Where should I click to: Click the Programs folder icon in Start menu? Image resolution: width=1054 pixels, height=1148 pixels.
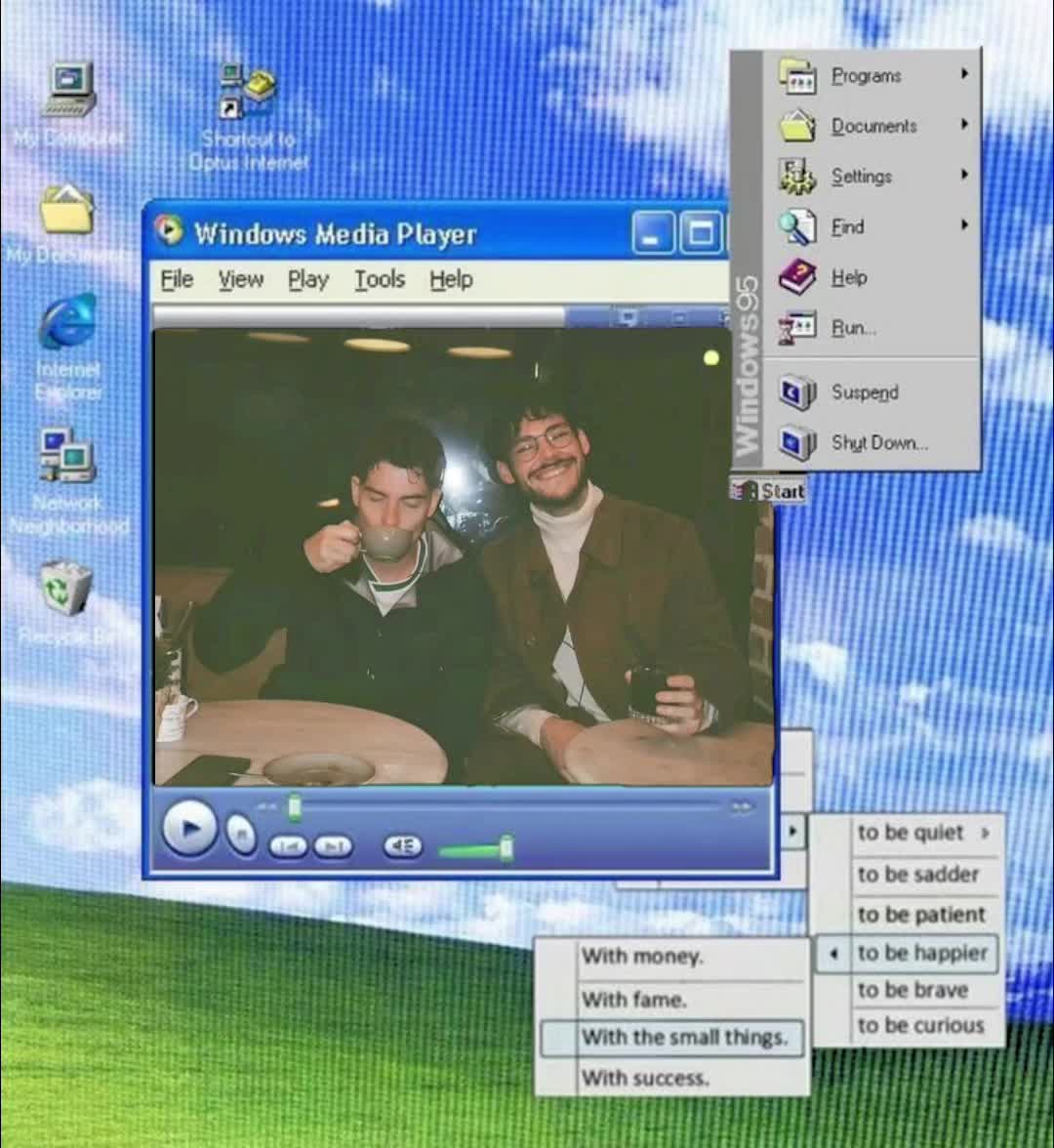pyautogui.click(x=797, y=75)
